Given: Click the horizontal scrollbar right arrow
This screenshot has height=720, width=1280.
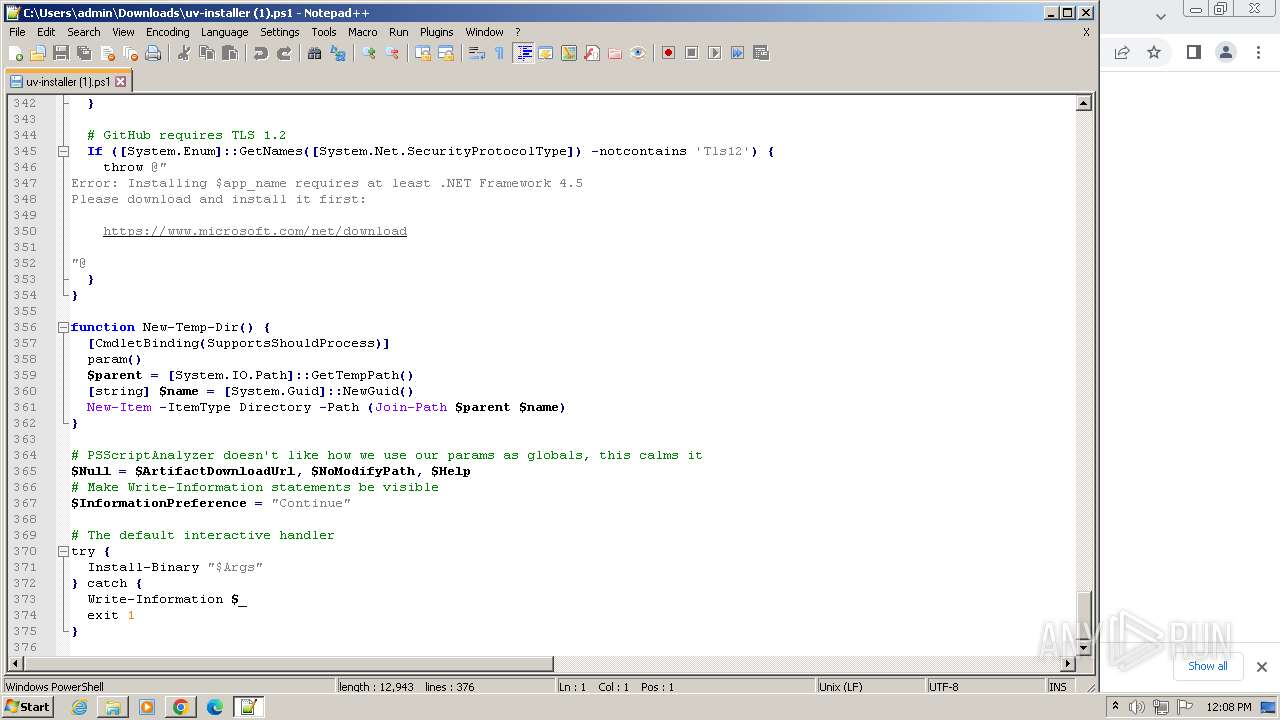Looking at the screenshot, I should [x=1068, y=663].
